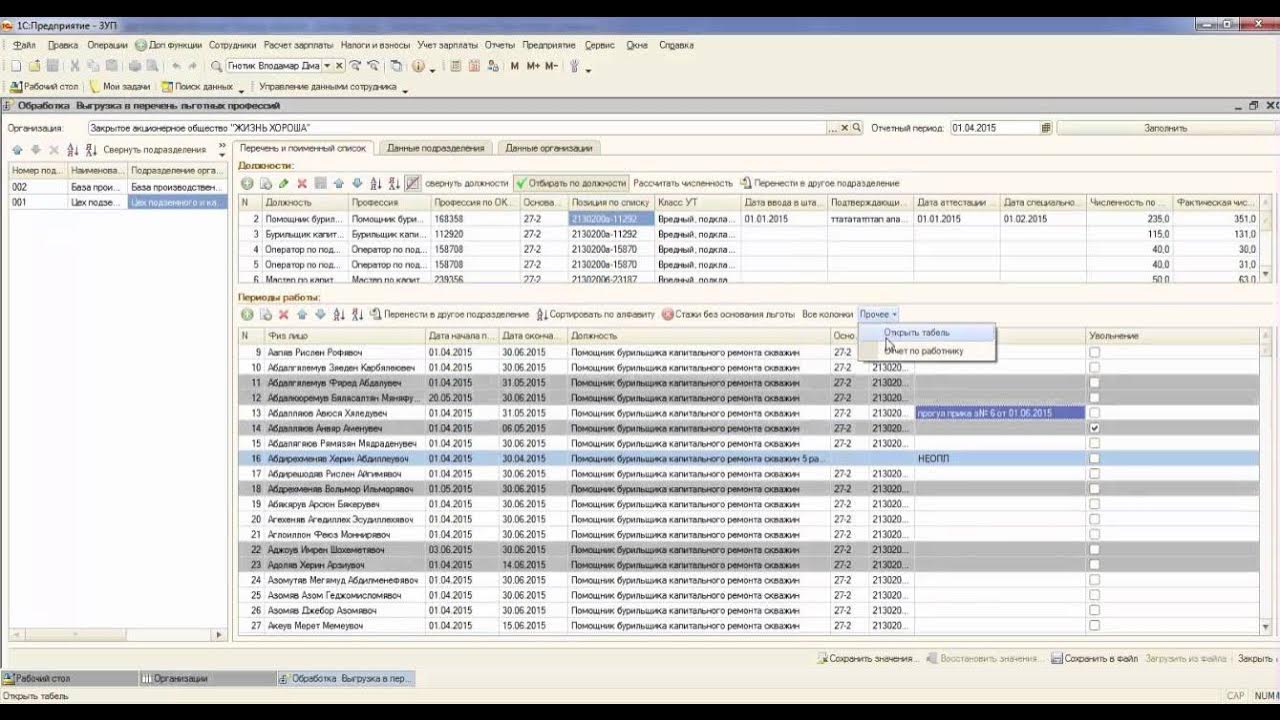The width and height of the screenshot is (1280, 720).
Task: Open the Расчет зарплаты menu
Action: point(299,45)
